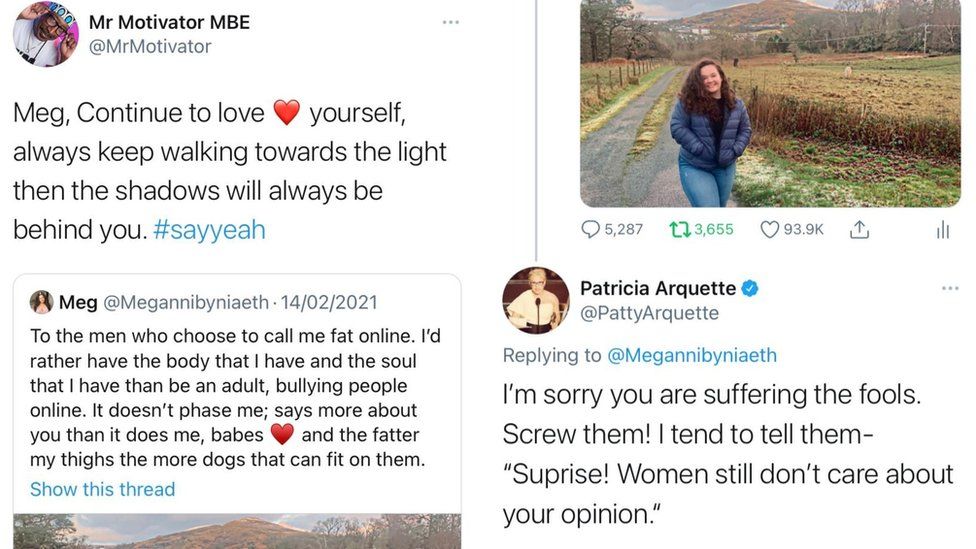Open the photo of woman on path

point(769,103)
